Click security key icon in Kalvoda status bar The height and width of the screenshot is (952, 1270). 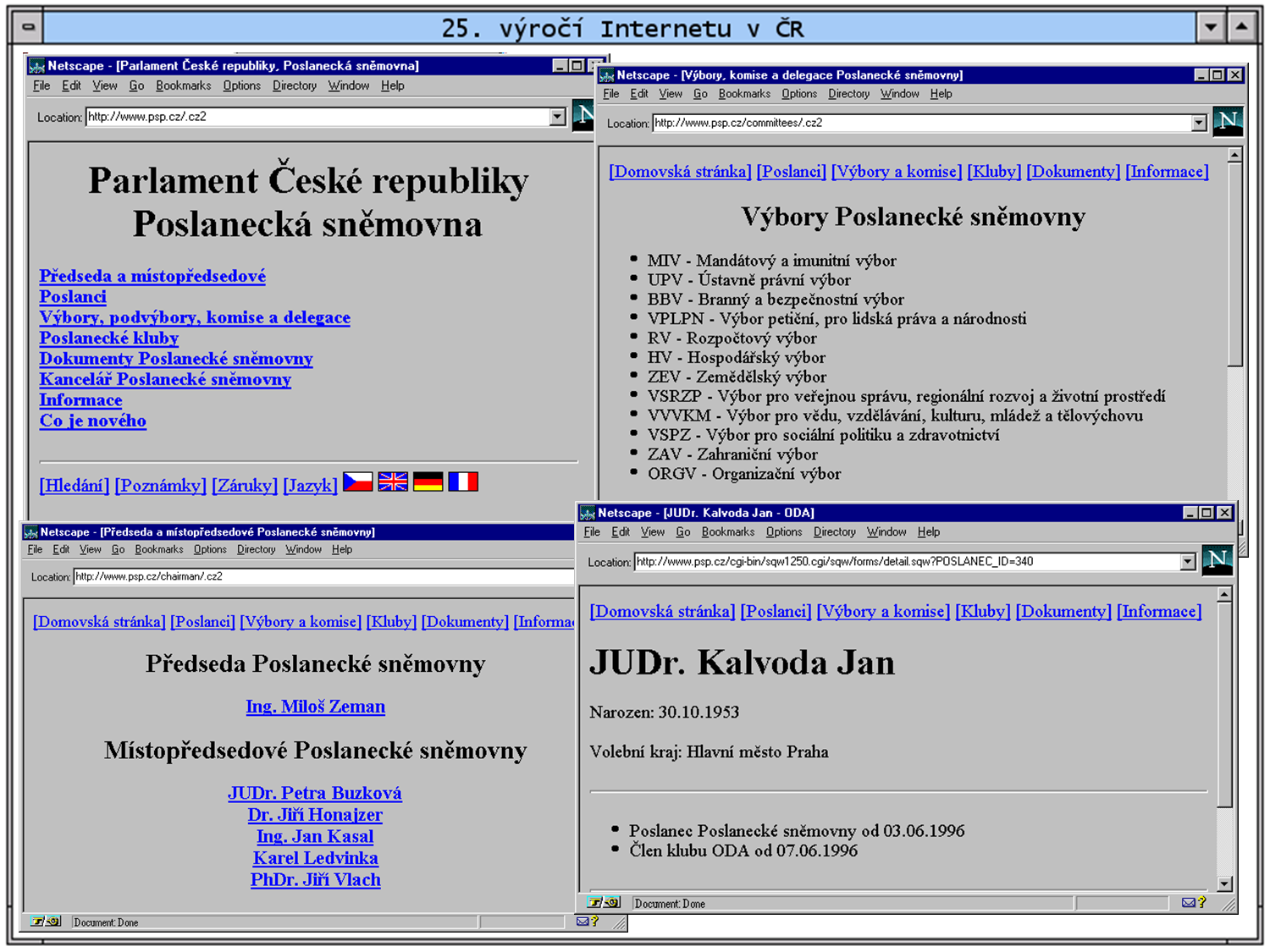tap(605, 903)
